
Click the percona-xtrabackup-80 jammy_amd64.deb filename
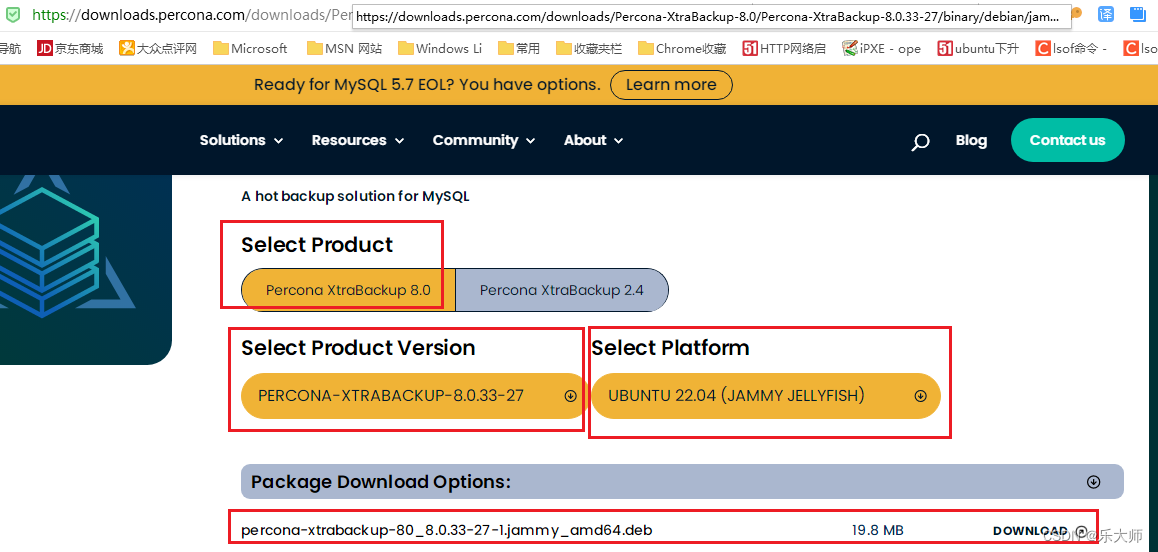pos(447,531)
